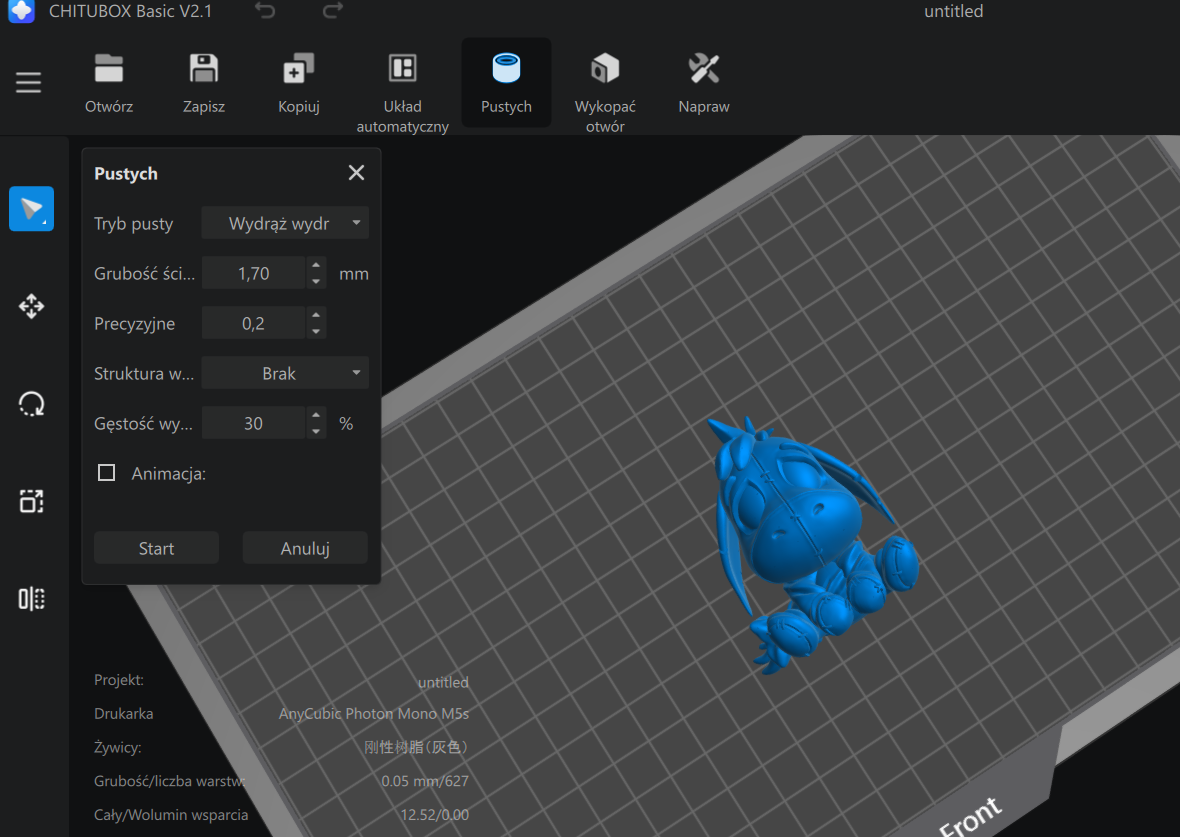Choose the scale tool in sidebar
Viewport: 1180px width, 837px height.
32,501
